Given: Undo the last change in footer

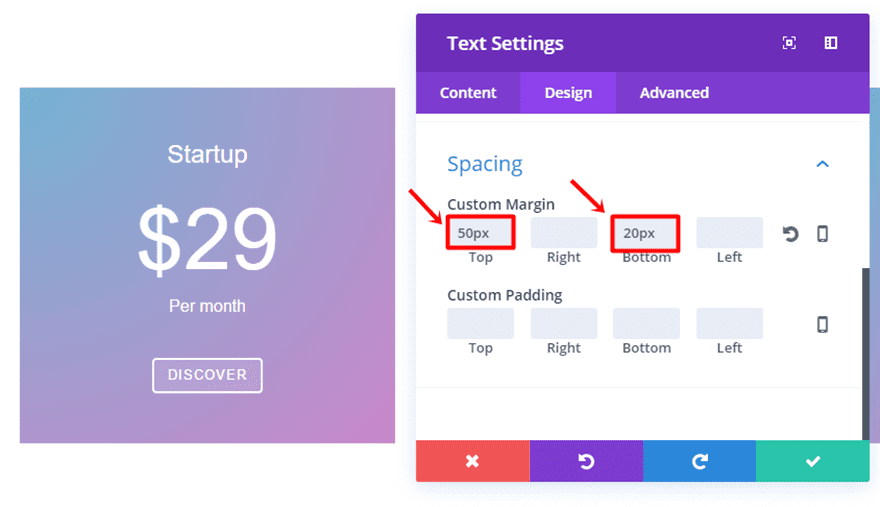Looking at the screenshot, I should click(x=586, y=461).
